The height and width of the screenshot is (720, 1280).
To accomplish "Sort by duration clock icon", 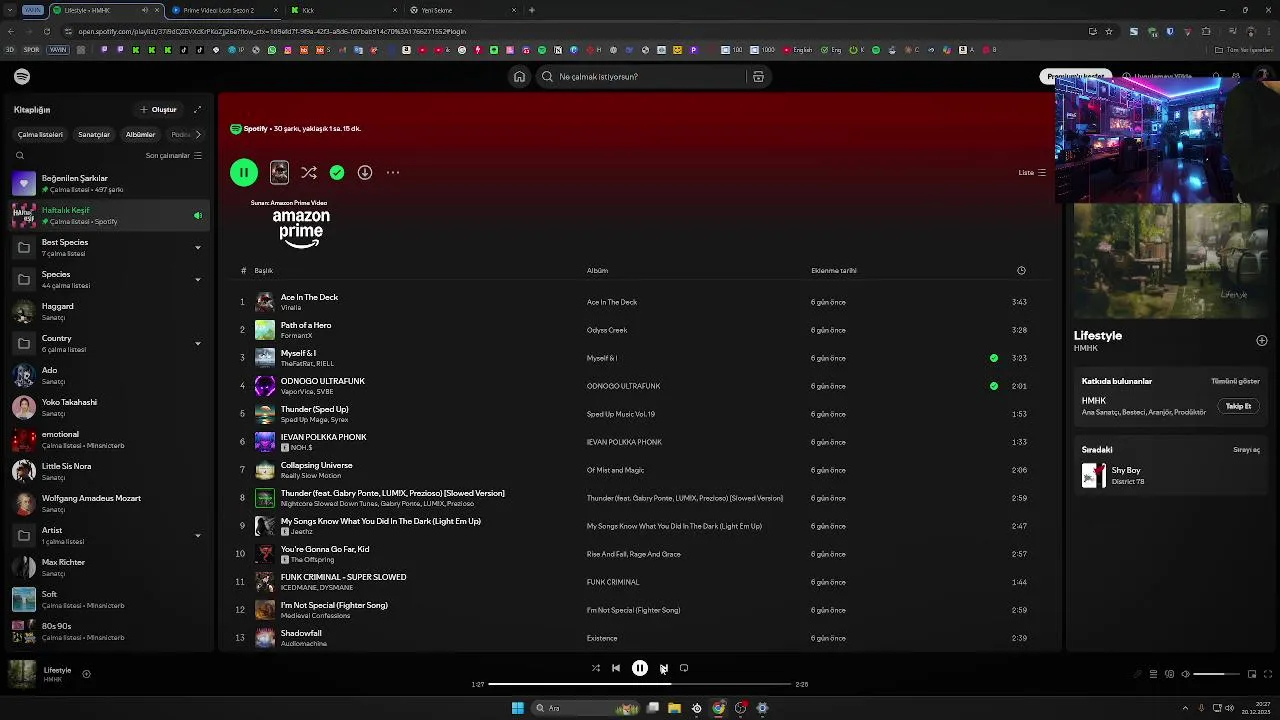I will (x=1021, y=270).
